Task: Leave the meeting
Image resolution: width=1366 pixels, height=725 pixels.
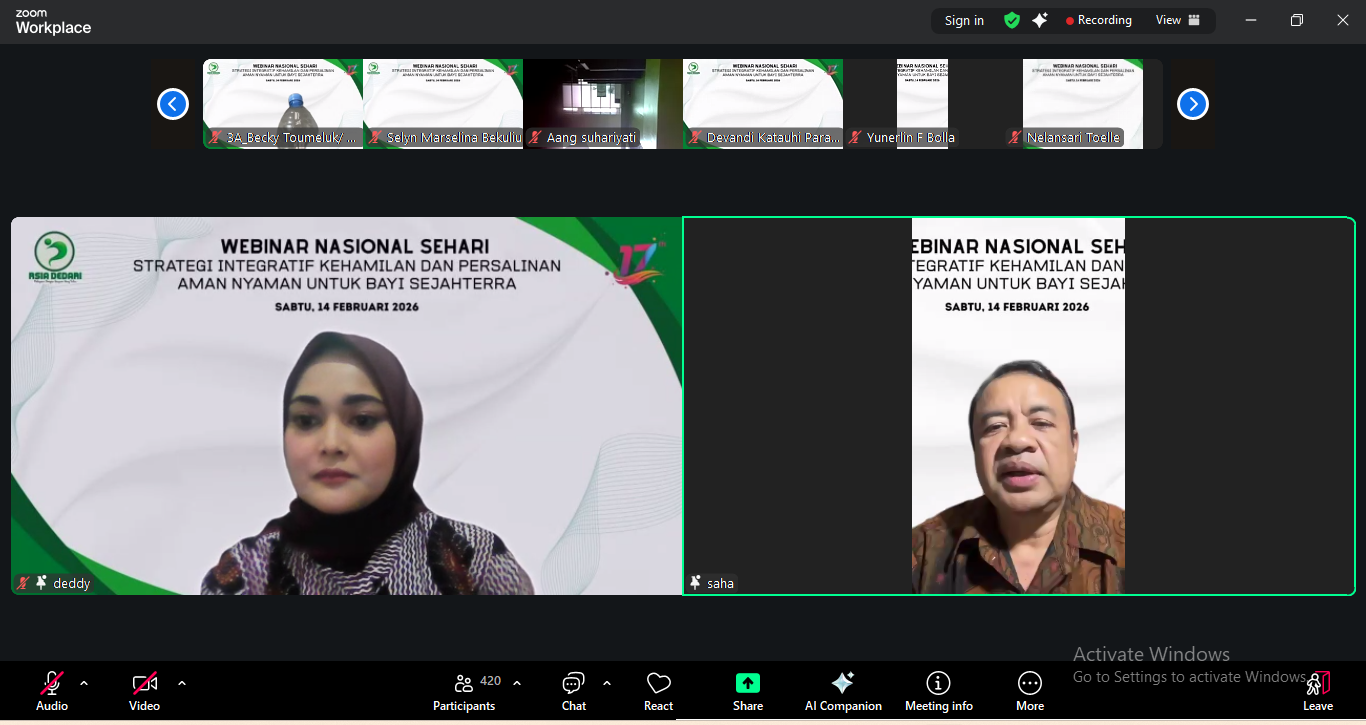Action: [x=1317, y=692]
